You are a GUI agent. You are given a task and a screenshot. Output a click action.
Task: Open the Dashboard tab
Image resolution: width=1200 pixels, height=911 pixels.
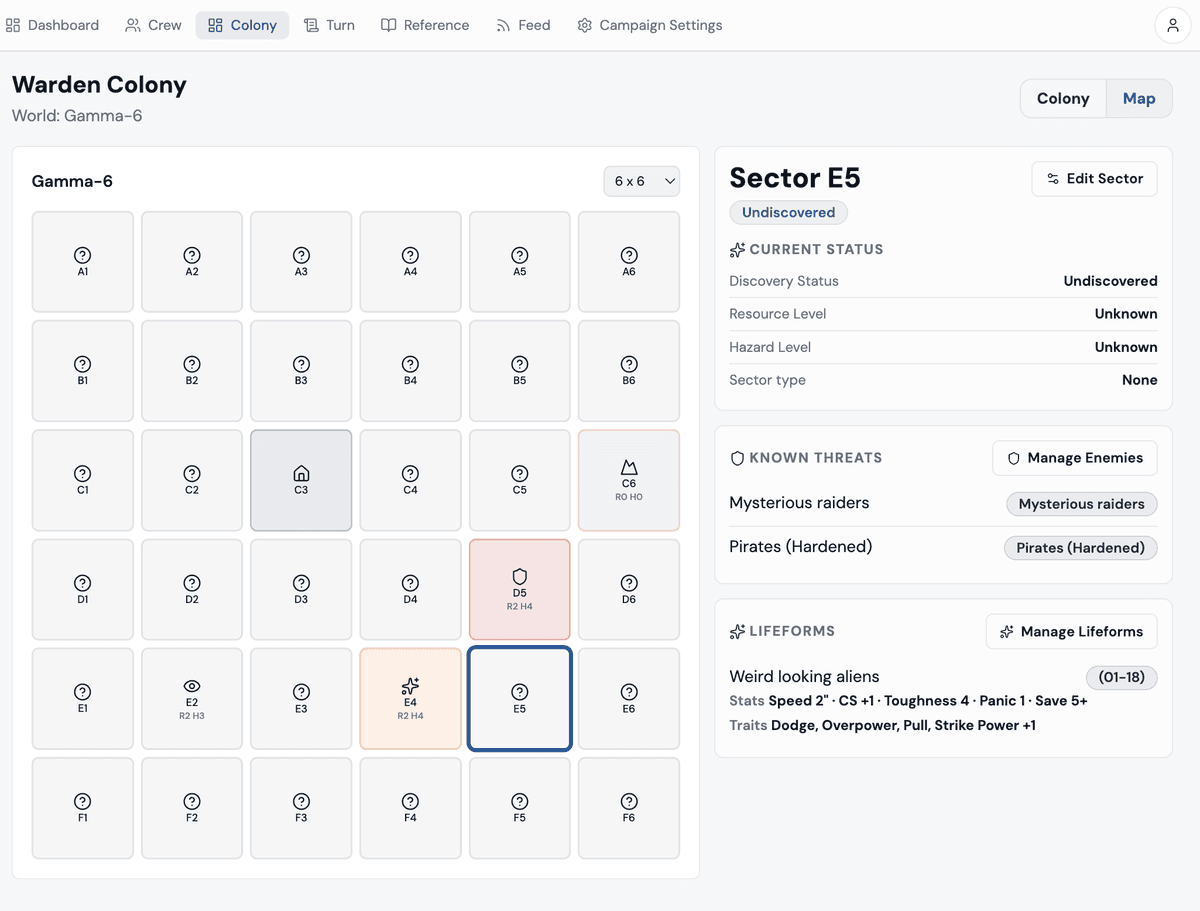53,25
